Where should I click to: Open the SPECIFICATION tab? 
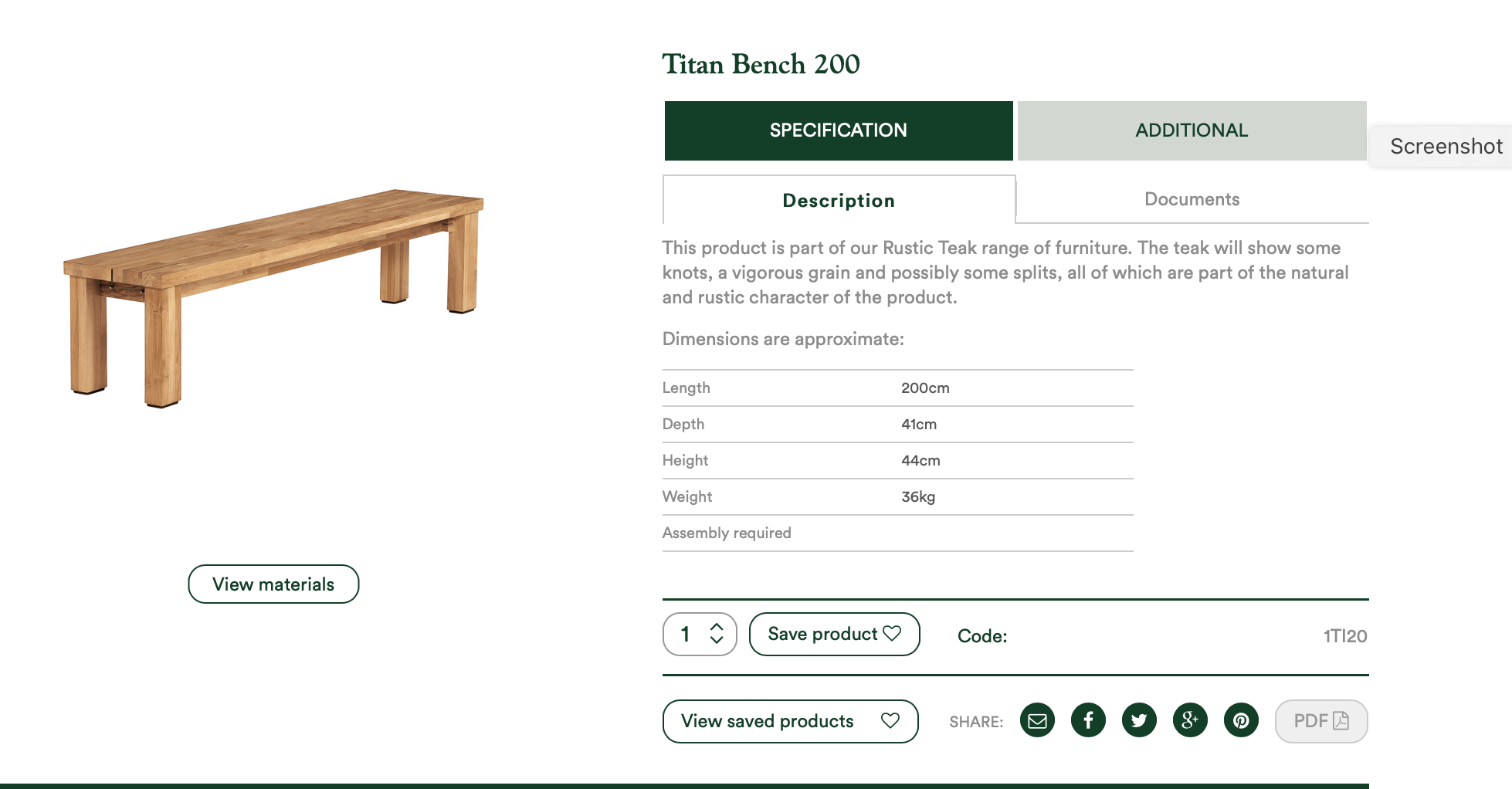coord(839,130)
